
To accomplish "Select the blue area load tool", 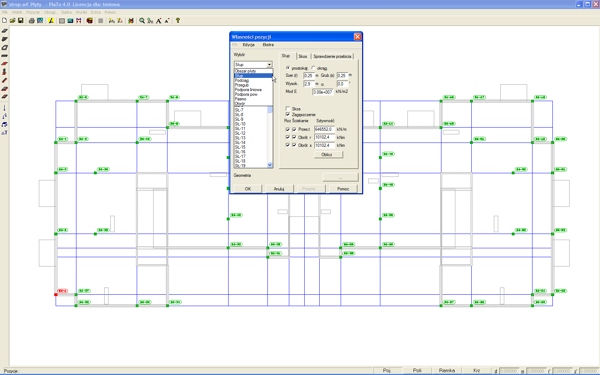I will tap(5, 124).
